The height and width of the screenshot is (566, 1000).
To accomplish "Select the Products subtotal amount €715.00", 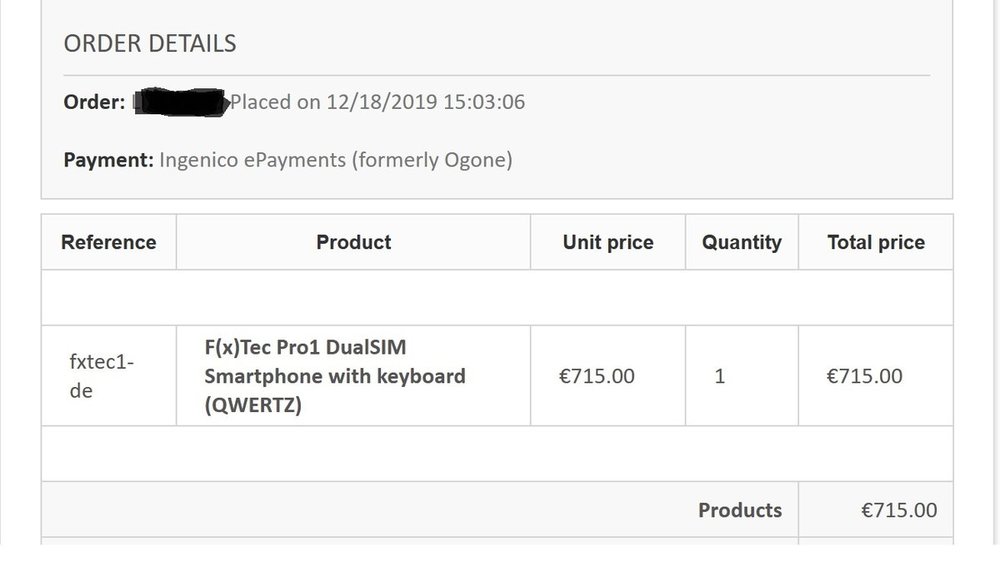I will [899, 510].
